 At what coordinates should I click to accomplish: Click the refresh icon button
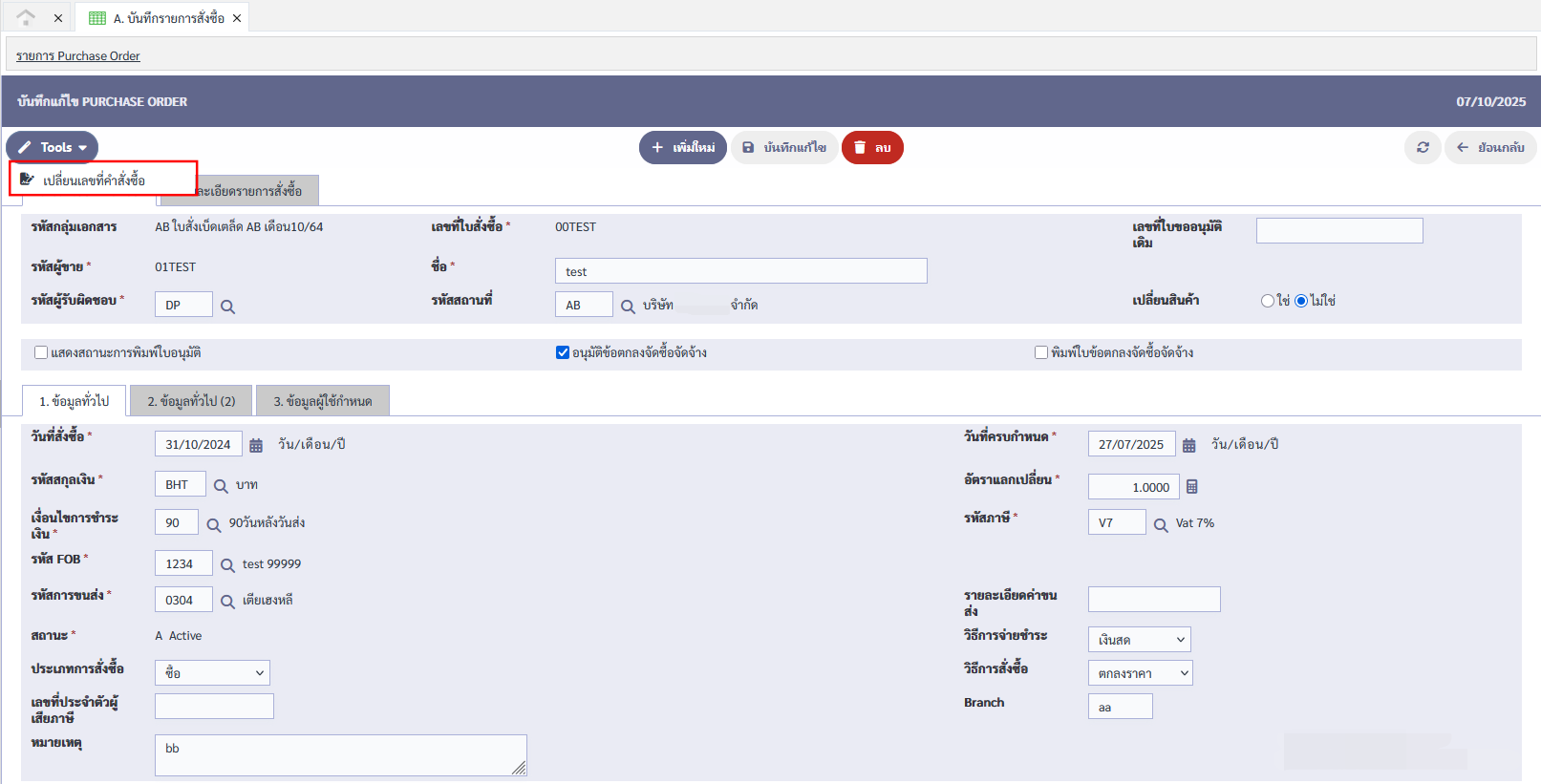[1423, 148]
